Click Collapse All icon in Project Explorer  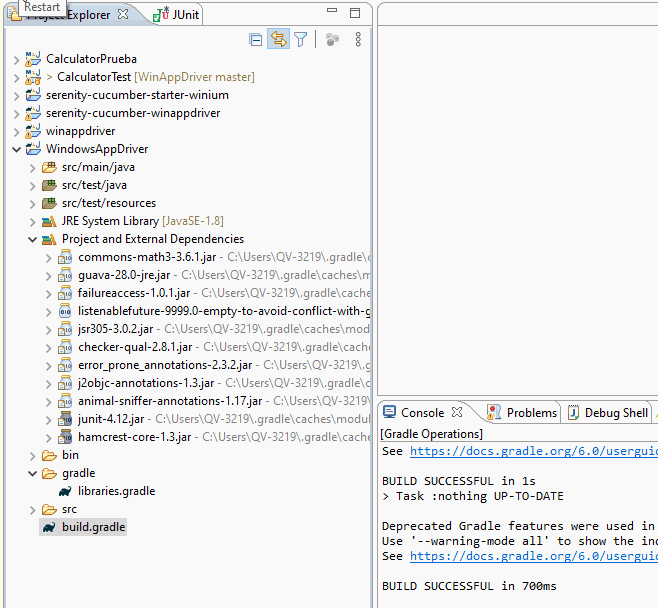tap(256, 39)
